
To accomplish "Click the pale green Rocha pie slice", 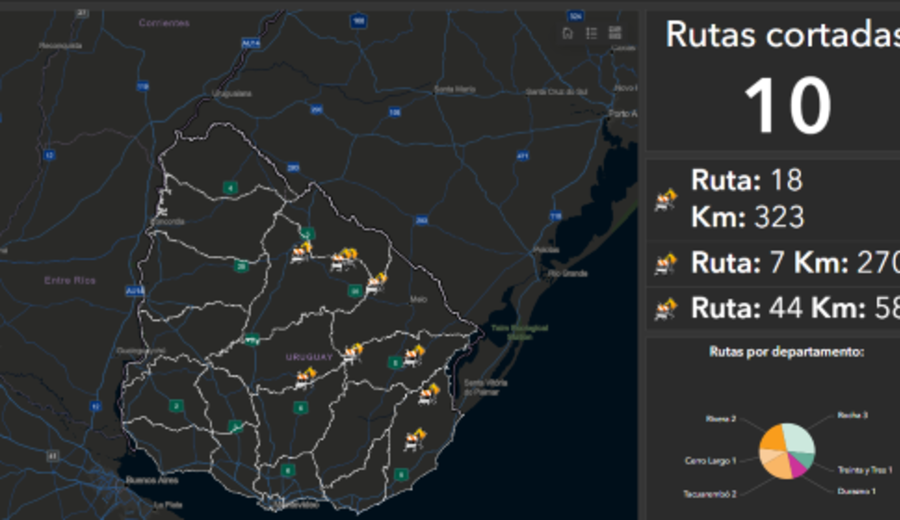I will (x=800, y=438).
